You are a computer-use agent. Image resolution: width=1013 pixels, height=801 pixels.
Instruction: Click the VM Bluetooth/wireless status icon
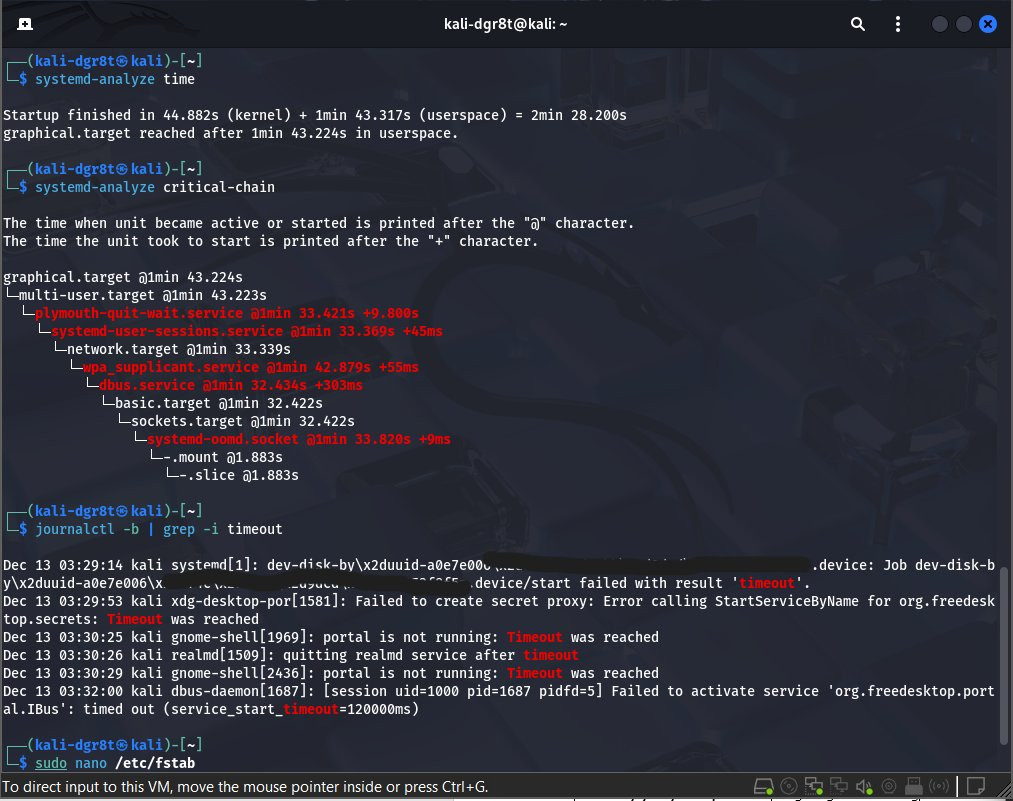click(x=939, y=786)
